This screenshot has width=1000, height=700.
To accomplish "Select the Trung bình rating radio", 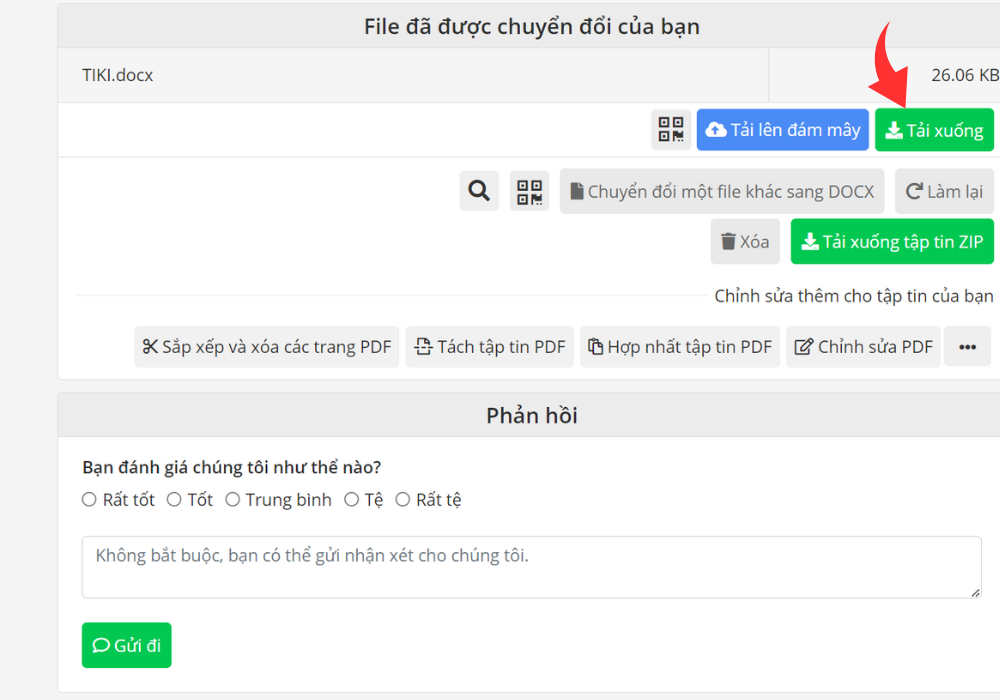I will pos(233,499).
